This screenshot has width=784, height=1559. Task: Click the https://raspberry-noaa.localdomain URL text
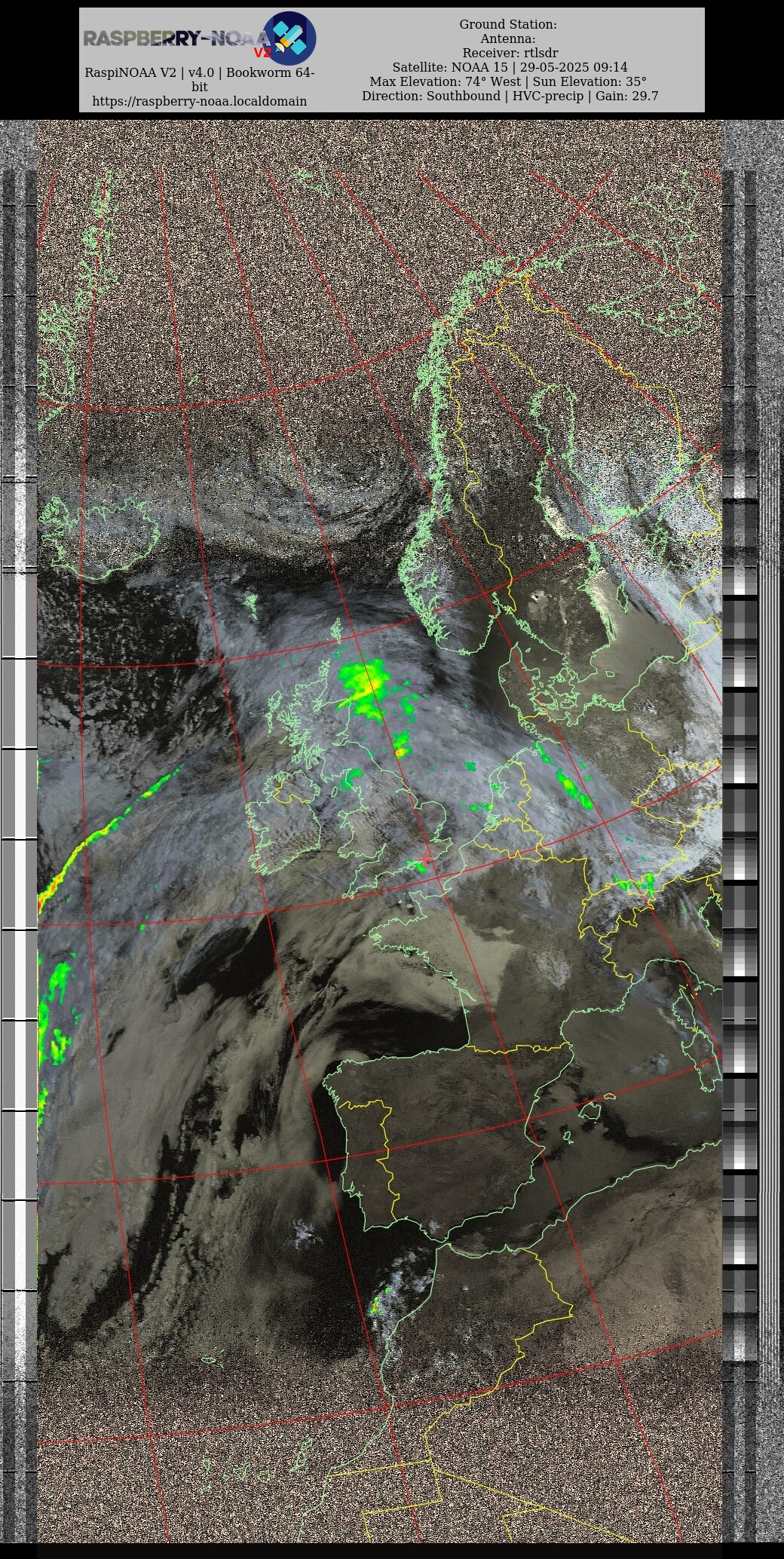pyautogui.click(x=199, y=101)
